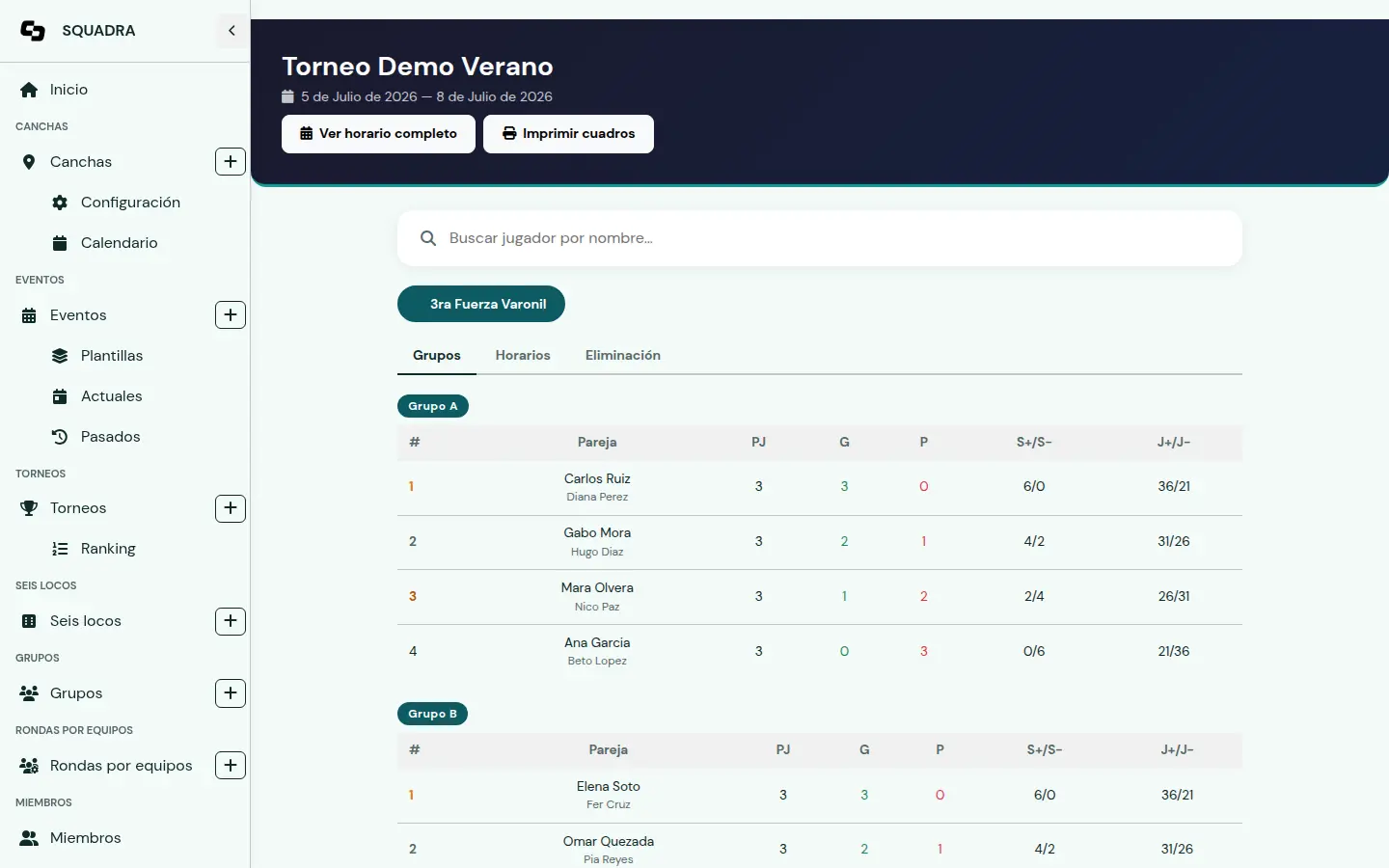Open Canchas in the sidebar
This screenshot has width=1389, height=868.
[x=81, y=162]
